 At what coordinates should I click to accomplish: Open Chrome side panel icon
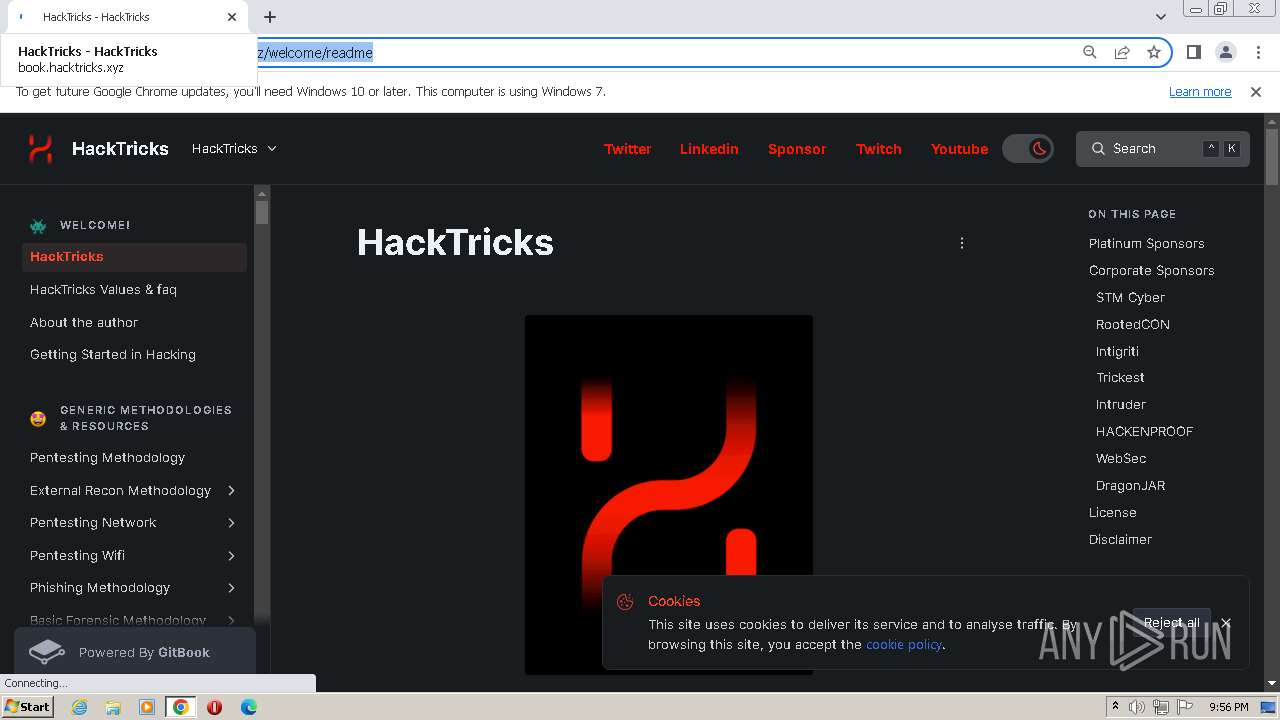pos(1193,52)
